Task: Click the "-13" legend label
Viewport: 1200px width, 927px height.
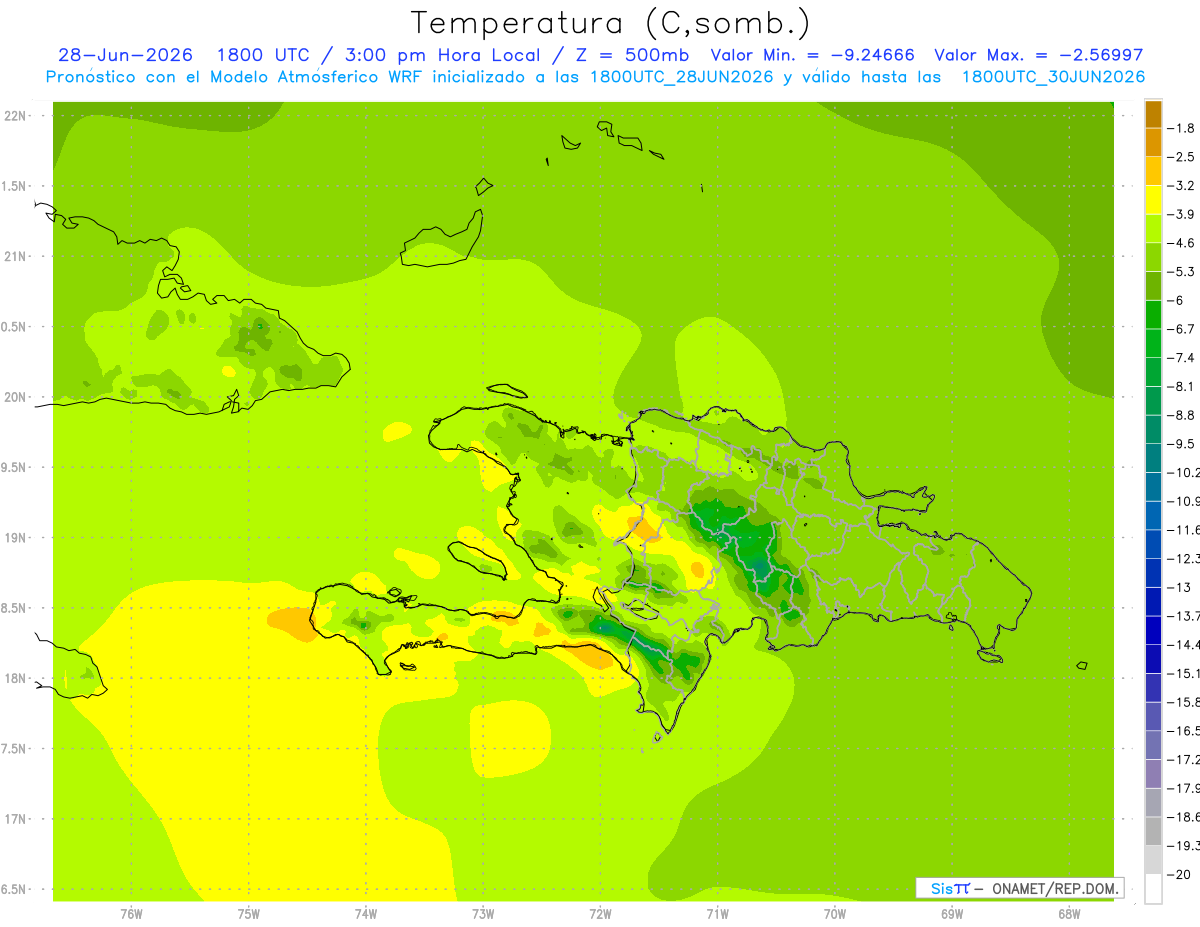Action: point(1180,587)
